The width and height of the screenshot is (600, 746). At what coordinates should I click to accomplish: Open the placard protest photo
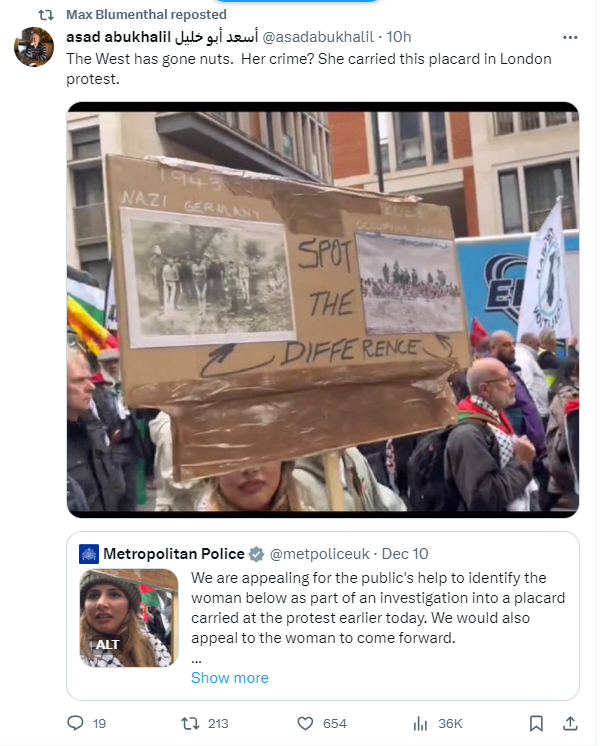[323, 310]
